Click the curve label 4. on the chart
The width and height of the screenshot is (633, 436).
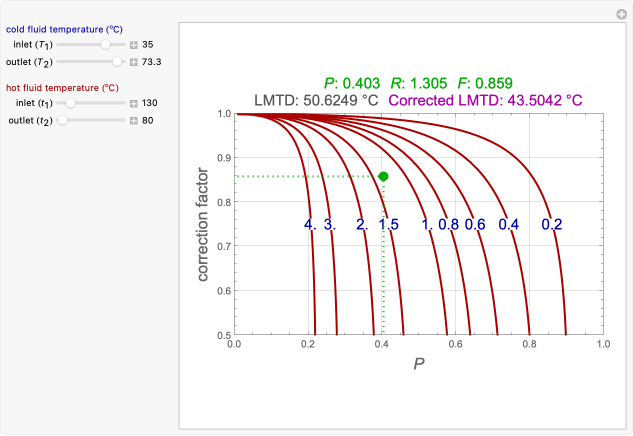click(311, 225)
